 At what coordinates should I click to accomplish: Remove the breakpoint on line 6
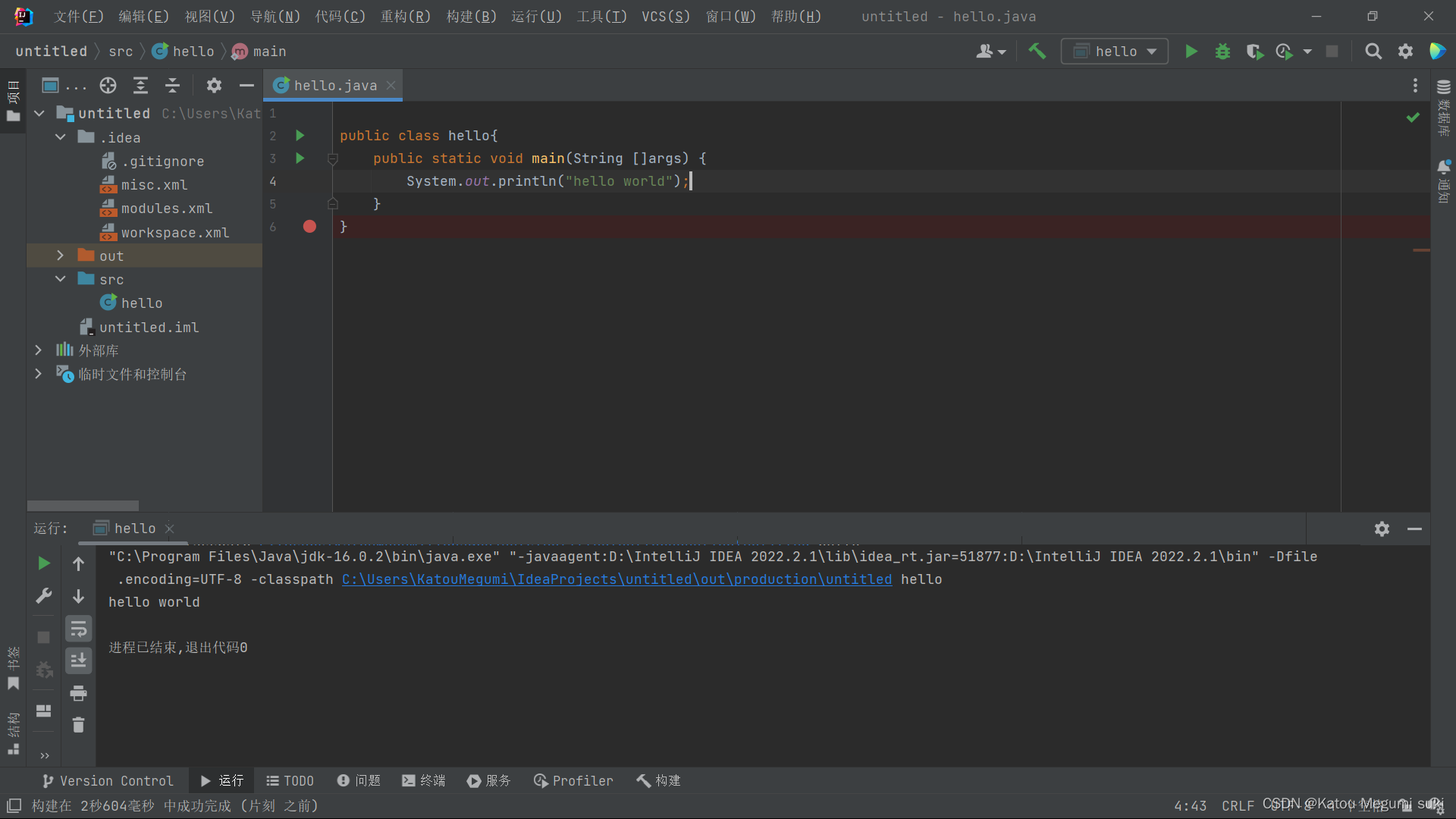tap(309, 226)
